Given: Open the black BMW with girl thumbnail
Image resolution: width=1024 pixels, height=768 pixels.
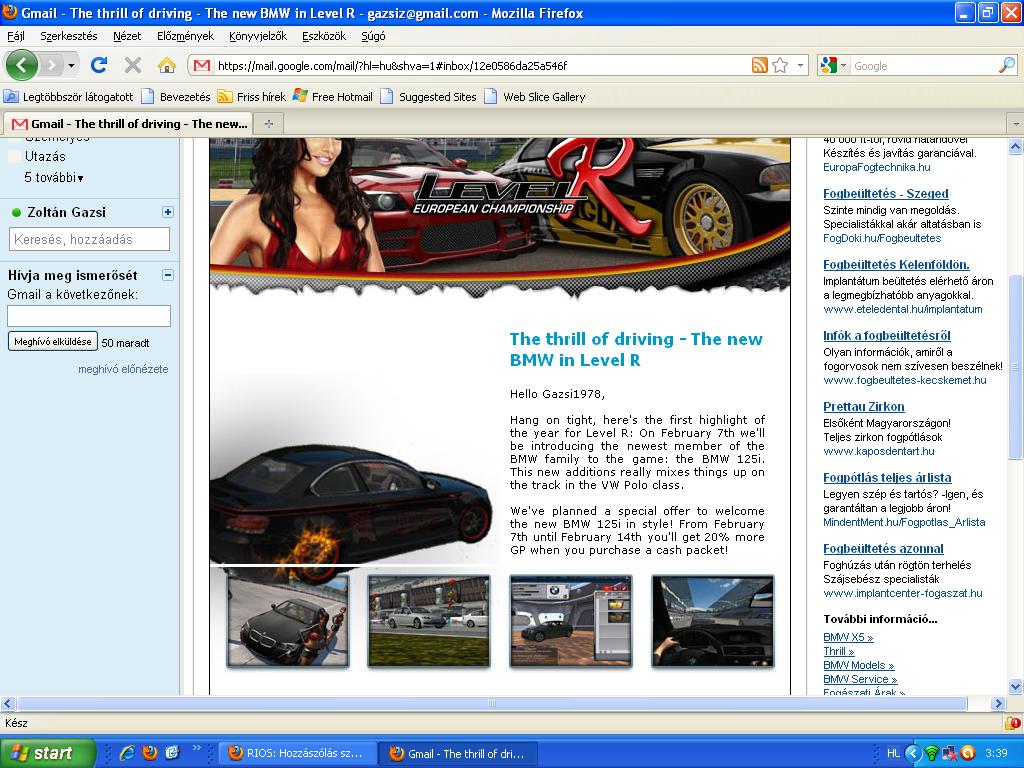Looking at the screenshot, I should (x=288, y=620).
